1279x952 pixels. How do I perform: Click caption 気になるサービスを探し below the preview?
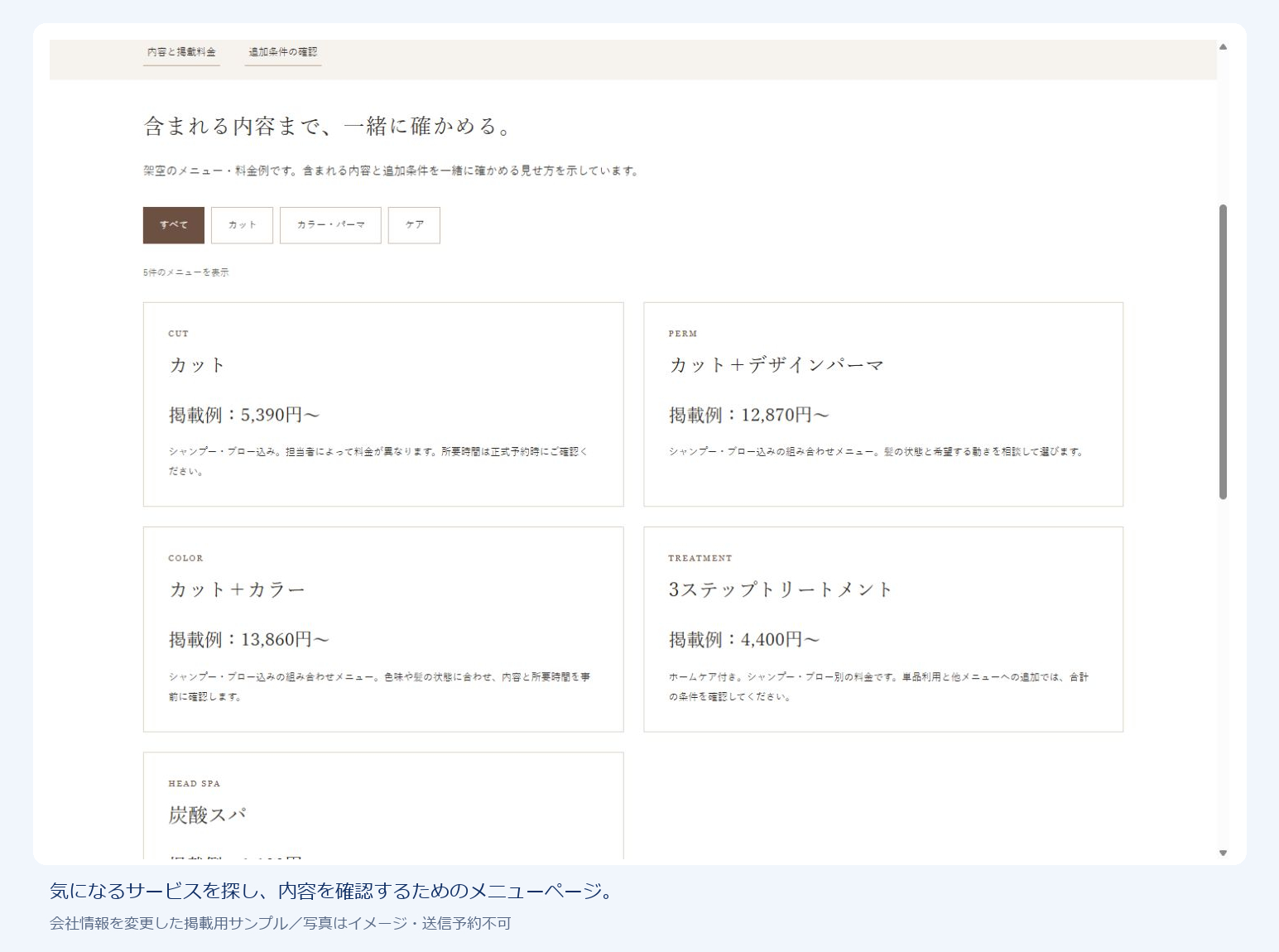pos(334,891)
